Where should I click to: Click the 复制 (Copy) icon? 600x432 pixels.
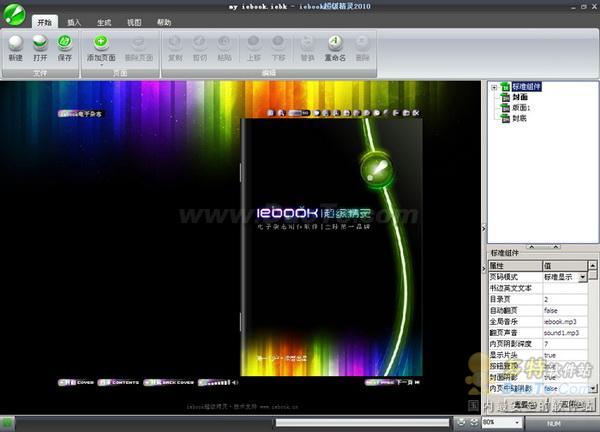point(175,43)
